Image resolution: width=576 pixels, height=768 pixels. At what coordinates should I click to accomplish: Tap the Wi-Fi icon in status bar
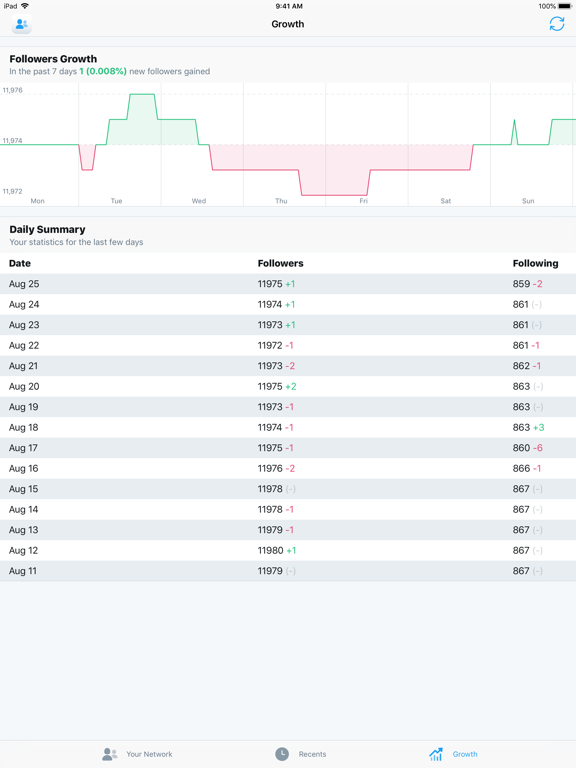pyautogui.click(x=24, y=6)
